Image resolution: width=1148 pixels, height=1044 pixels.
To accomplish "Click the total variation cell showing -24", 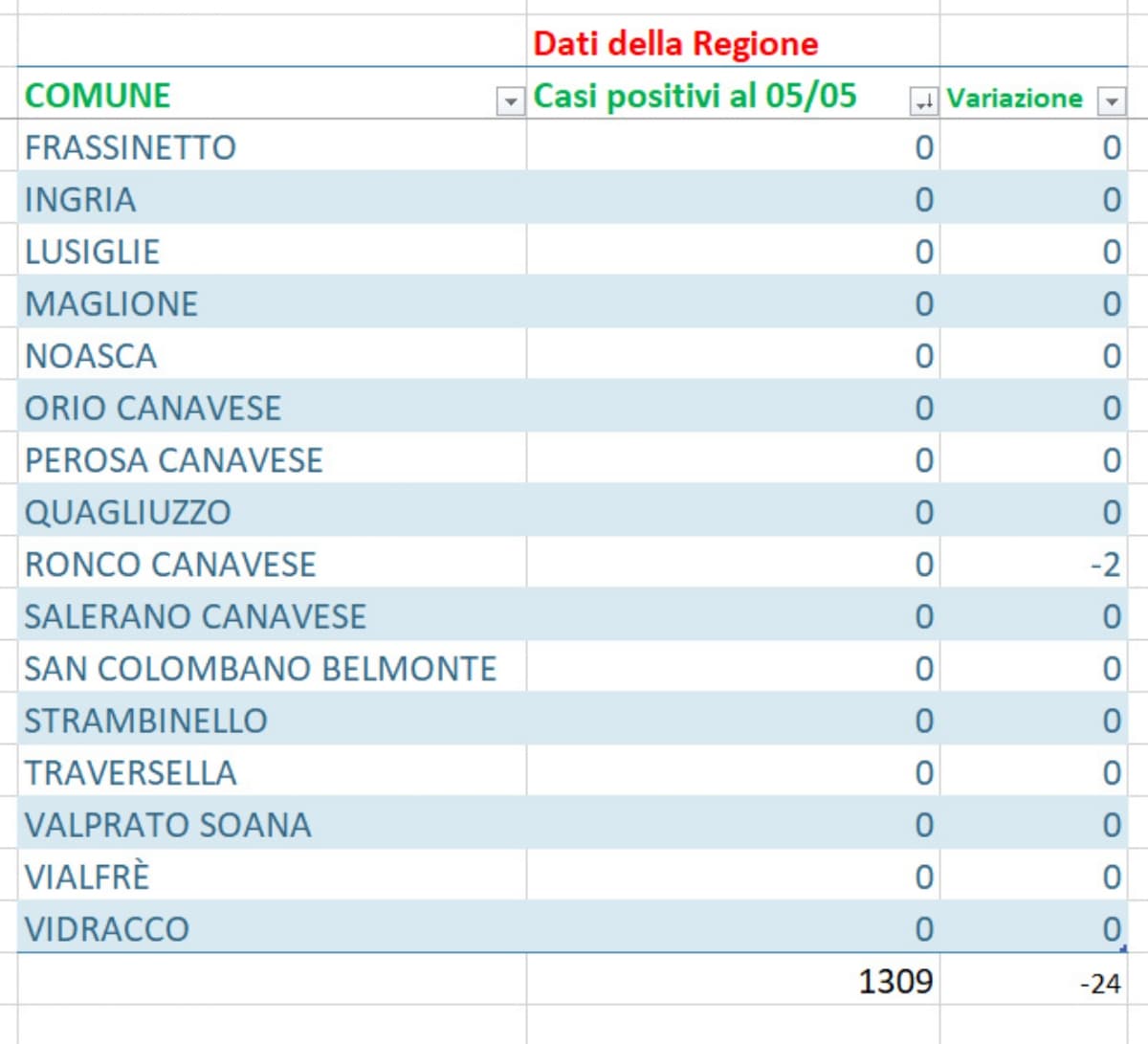I will [x=1099, y=983].
